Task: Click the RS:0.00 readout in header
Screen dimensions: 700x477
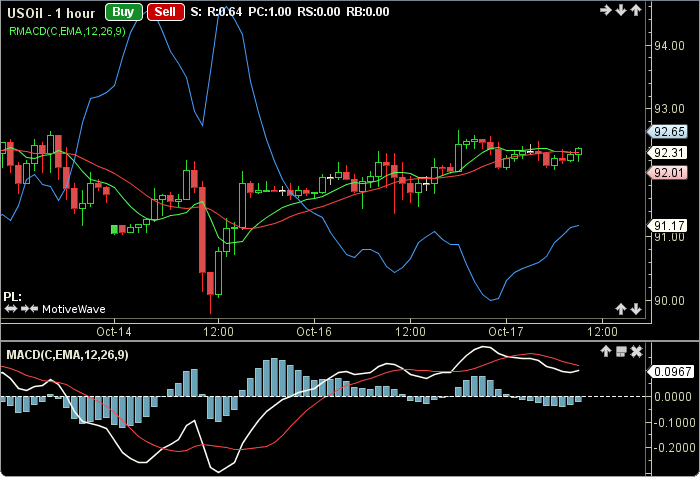Action: tap(319, 12)
